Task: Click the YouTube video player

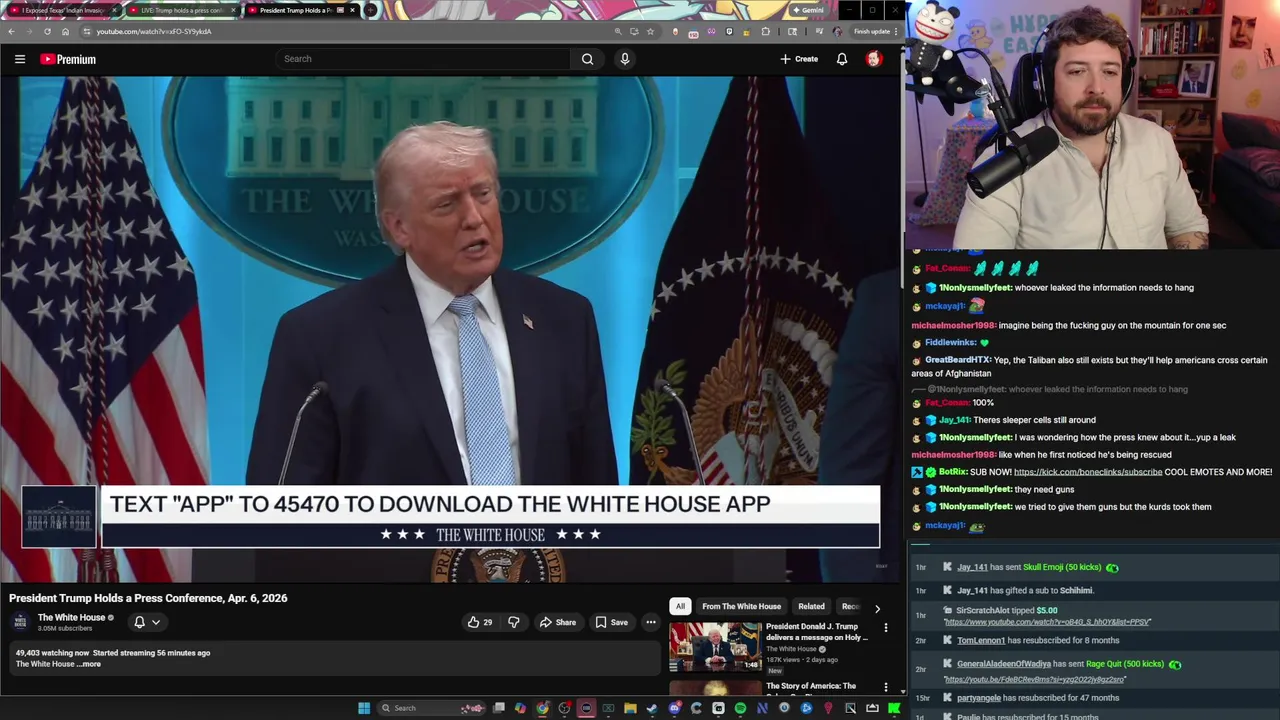Action: (x=450, y=329)
